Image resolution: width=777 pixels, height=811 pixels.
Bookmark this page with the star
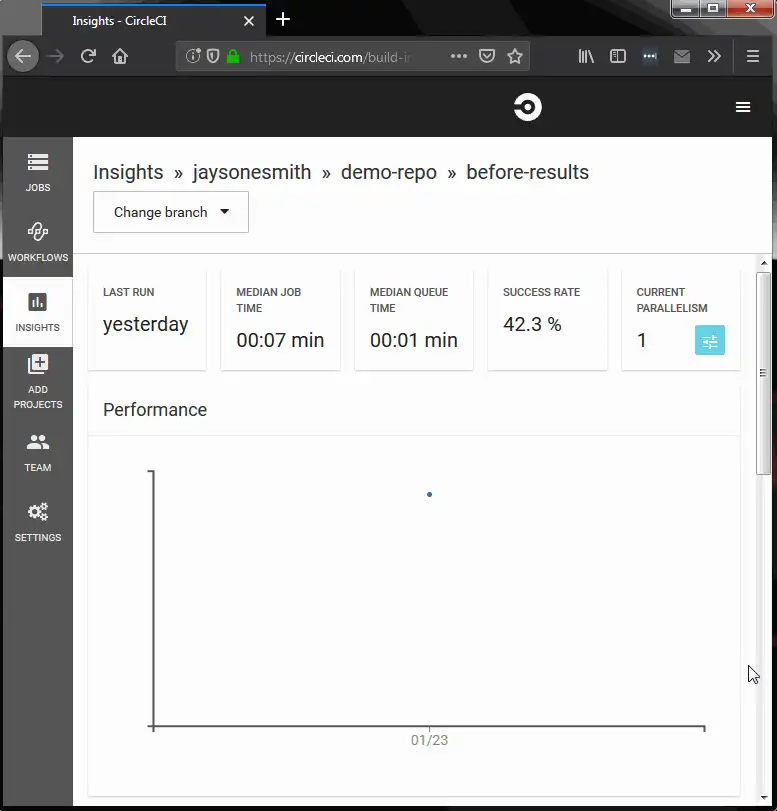(515, 56)
